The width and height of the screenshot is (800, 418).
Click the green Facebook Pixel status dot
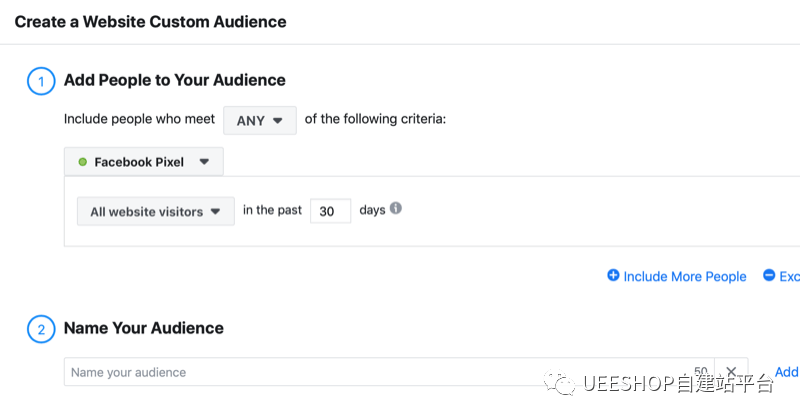82,162
